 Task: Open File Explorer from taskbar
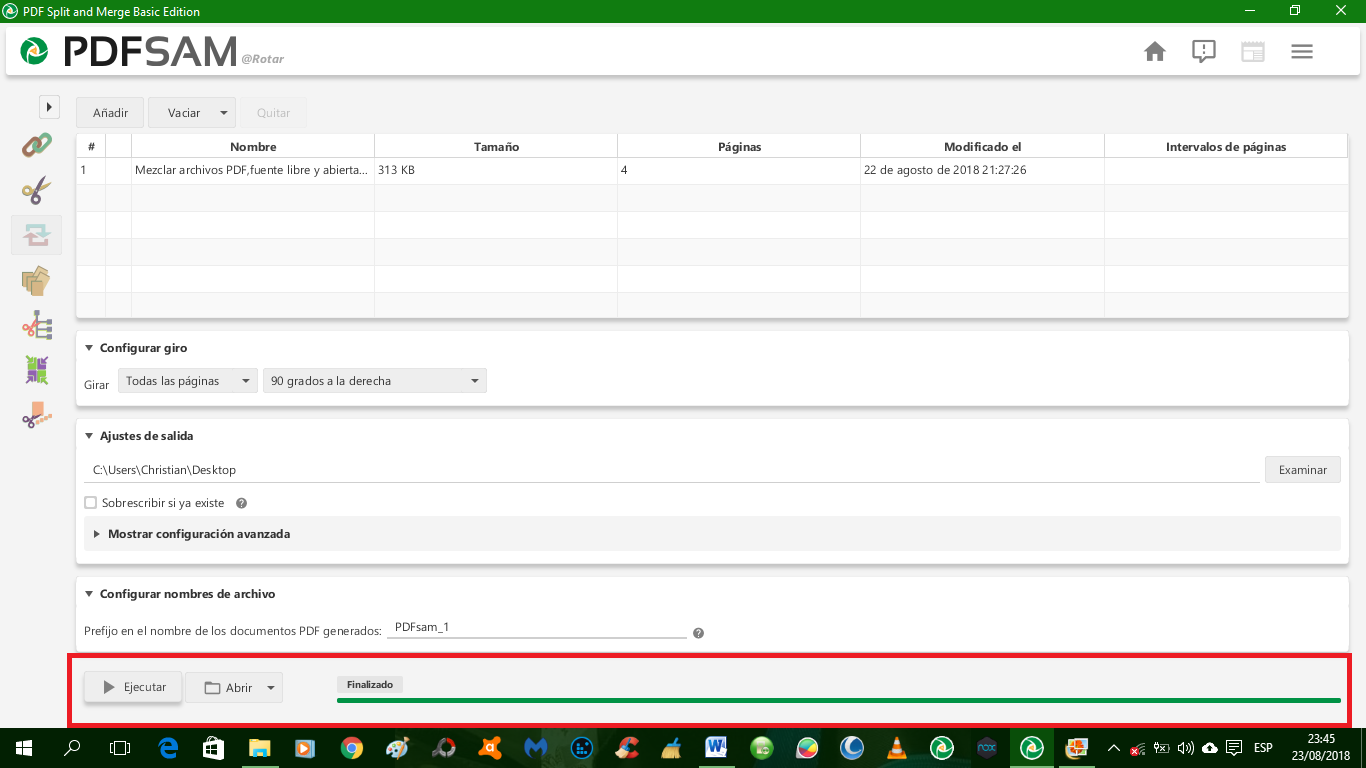click(x=259, y=748)
